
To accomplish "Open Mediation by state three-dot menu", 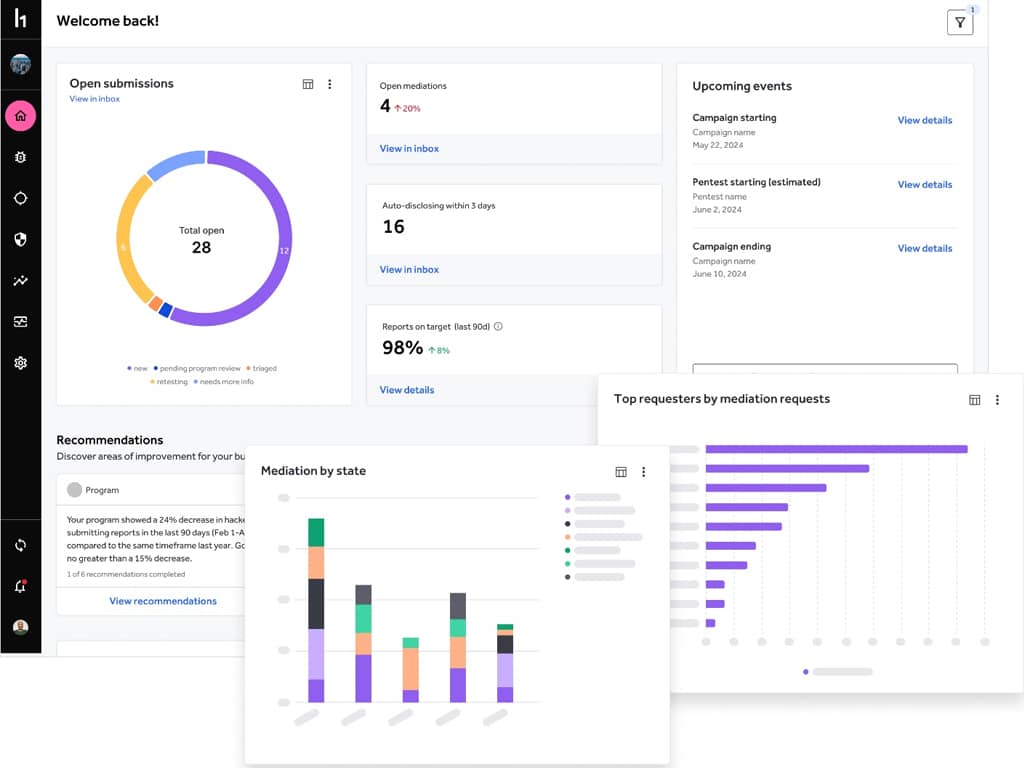I will [x=644, y=472].
